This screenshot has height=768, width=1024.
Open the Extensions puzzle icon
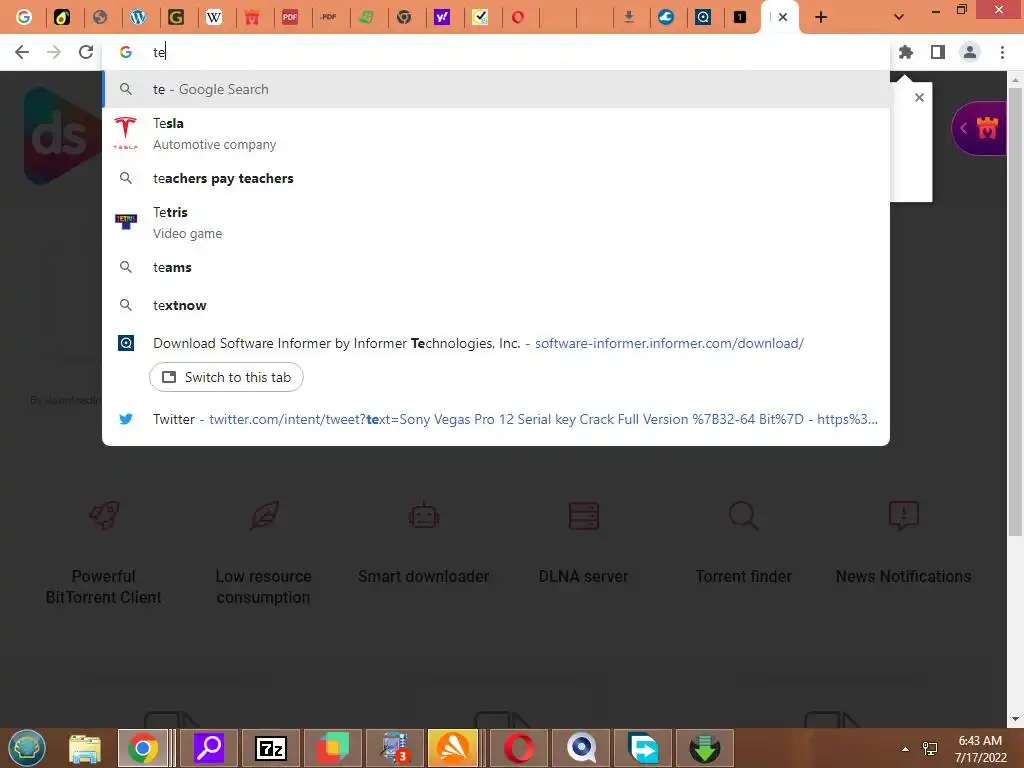pos(906,52)
